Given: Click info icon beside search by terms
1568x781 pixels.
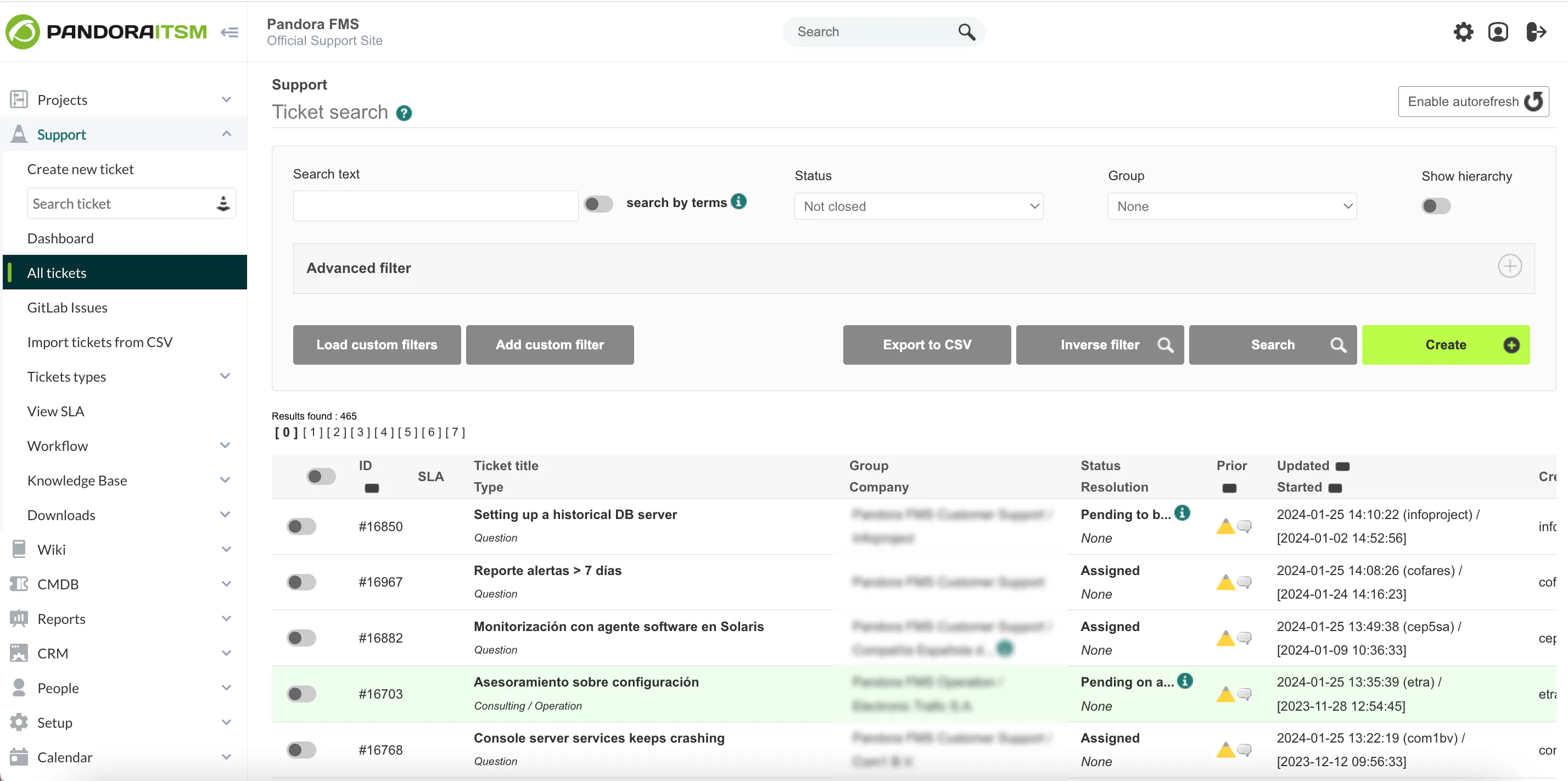Looking at the screenshot, I should (x=738, y=201).
